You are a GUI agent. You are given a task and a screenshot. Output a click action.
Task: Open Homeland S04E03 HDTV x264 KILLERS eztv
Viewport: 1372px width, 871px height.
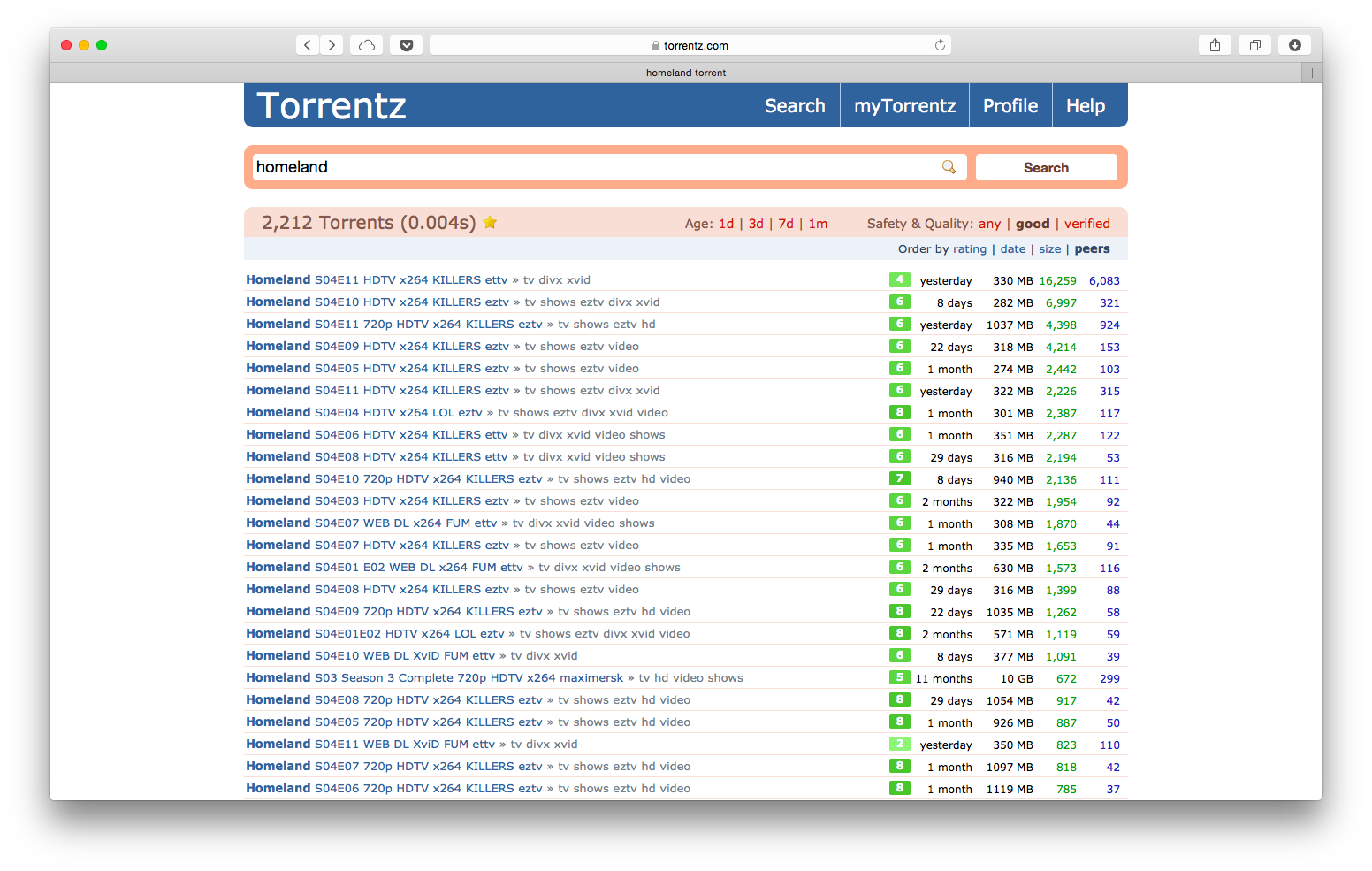tap(377, 500)
